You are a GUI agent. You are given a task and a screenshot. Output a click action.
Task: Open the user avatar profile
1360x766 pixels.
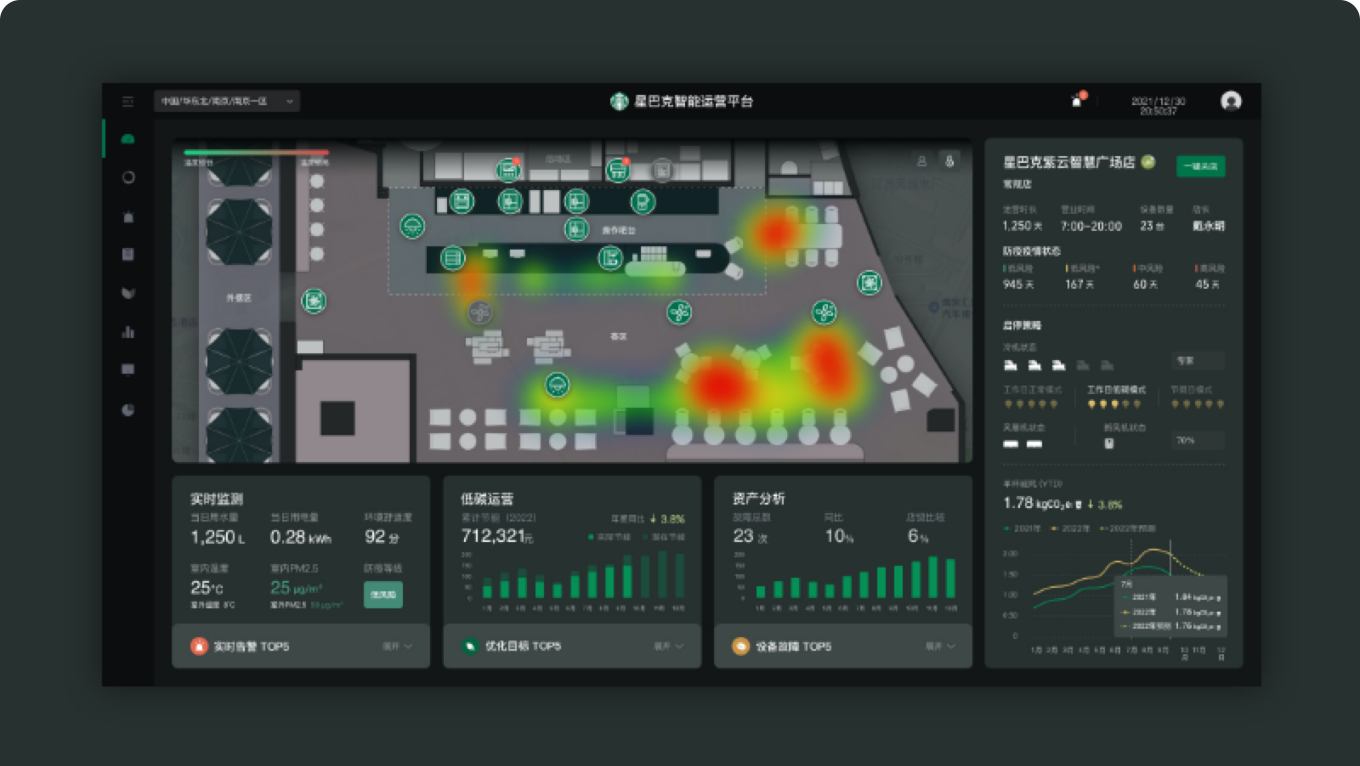[1231, 101]
